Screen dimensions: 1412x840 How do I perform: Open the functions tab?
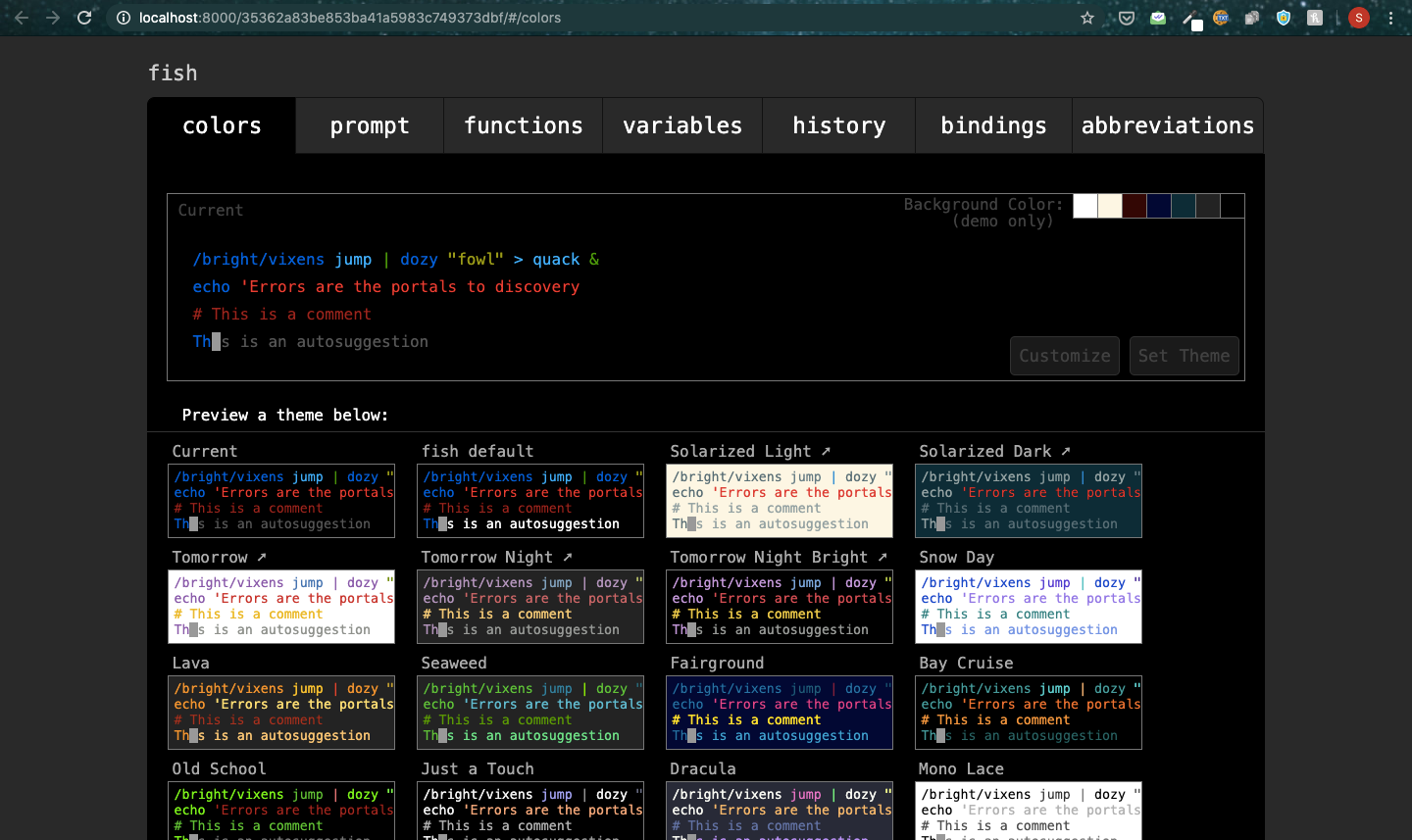click(523, 124)
